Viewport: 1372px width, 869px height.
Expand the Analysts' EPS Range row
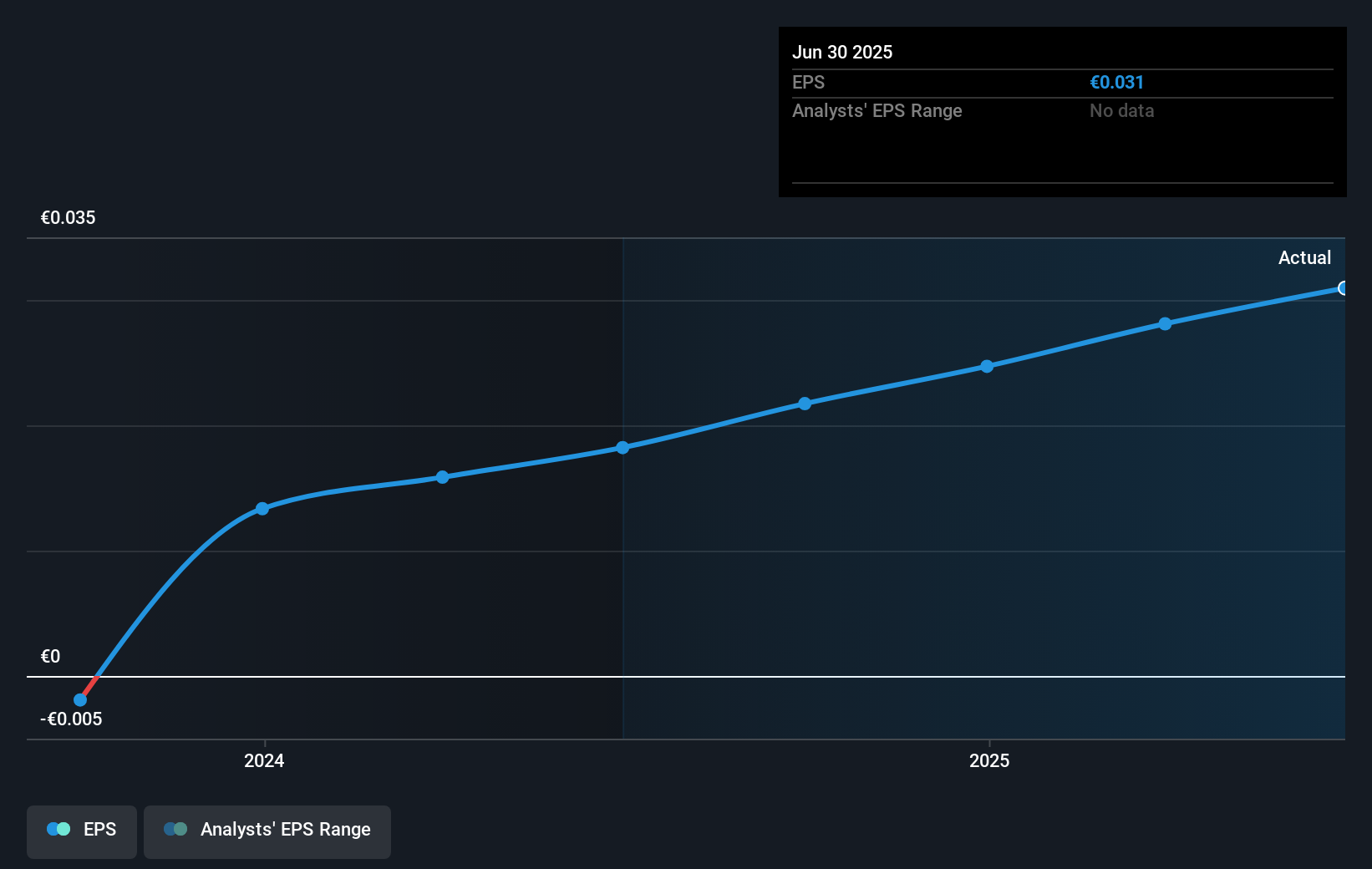(877, 110)
